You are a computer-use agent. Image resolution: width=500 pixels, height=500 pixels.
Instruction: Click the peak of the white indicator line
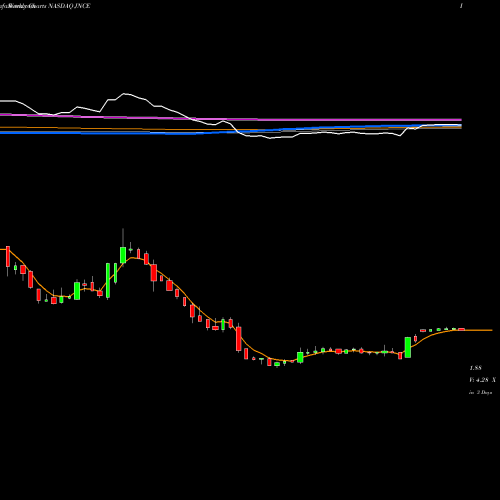coord(124,94)
